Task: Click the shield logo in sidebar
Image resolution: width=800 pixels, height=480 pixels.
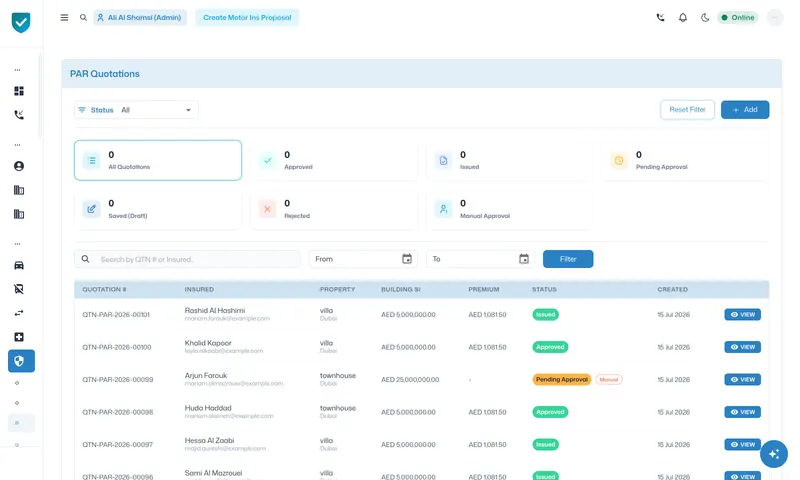Action: click(x=21, y=22)
